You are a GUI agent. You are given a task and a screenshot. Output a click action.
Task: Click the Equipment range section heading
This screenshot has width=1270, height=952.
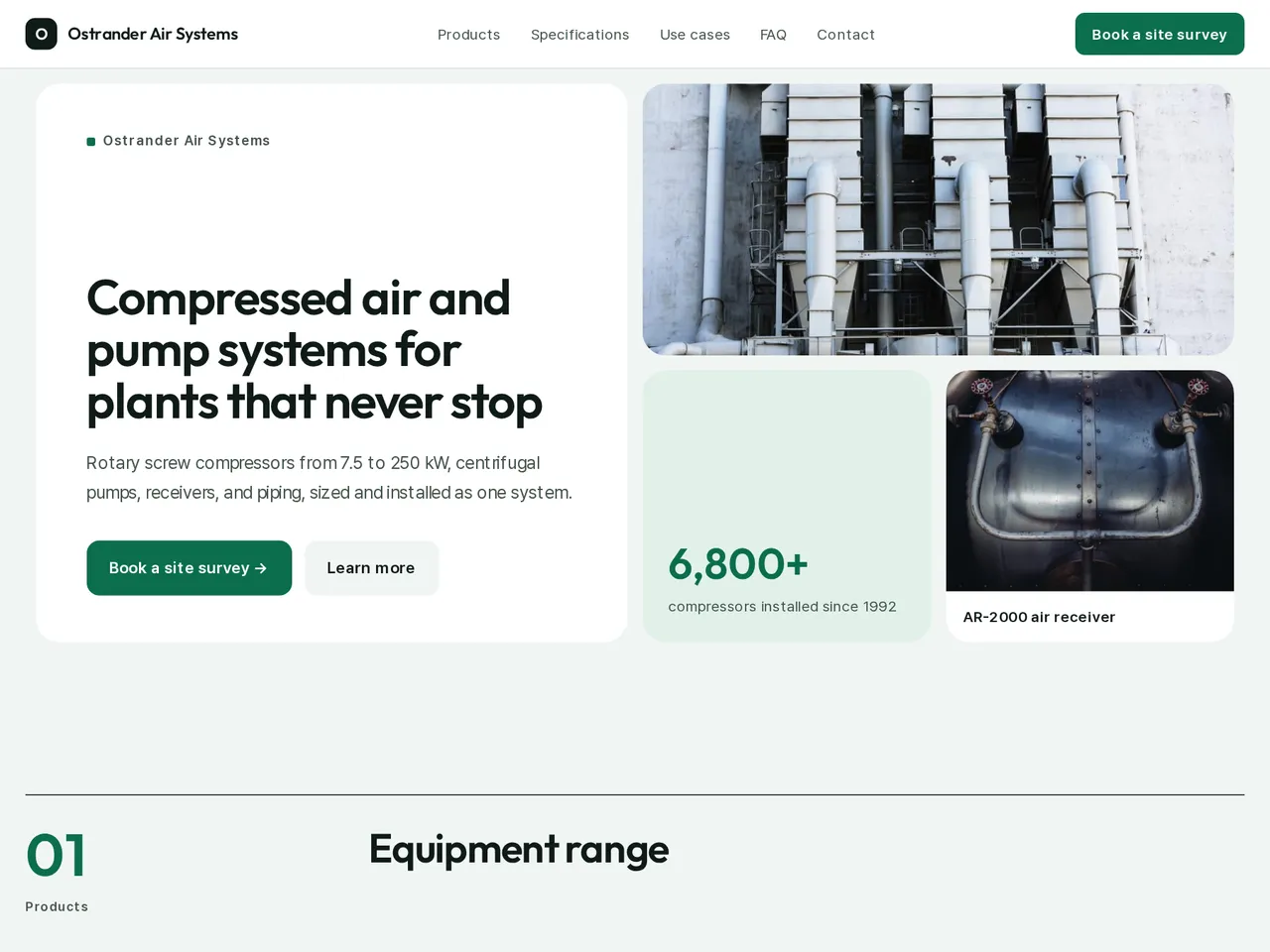point(519,849)
